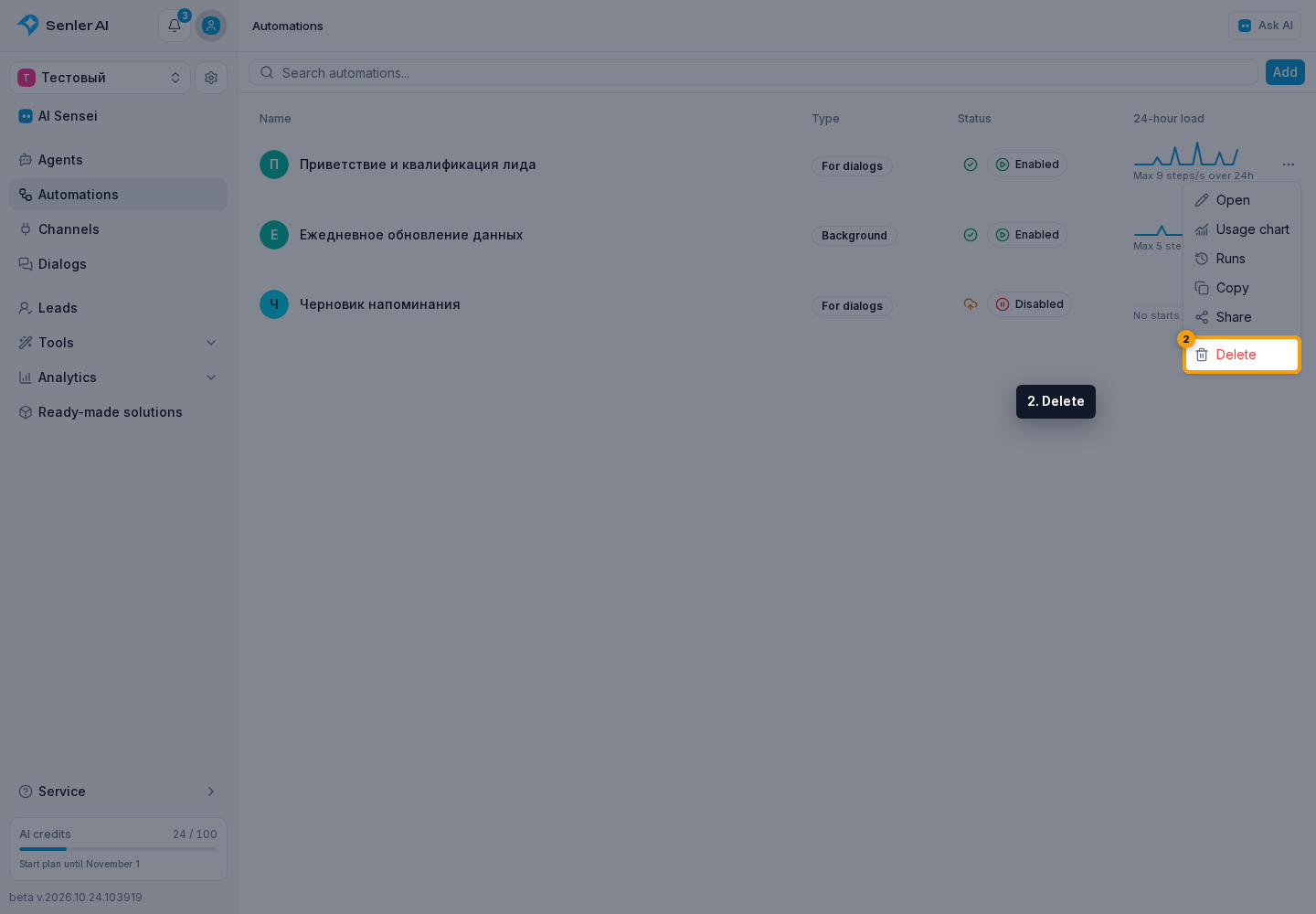This screenshot has width=1316, height=914.
Task: Open Leads in the sidebar
Action: [x=119, y=308]
